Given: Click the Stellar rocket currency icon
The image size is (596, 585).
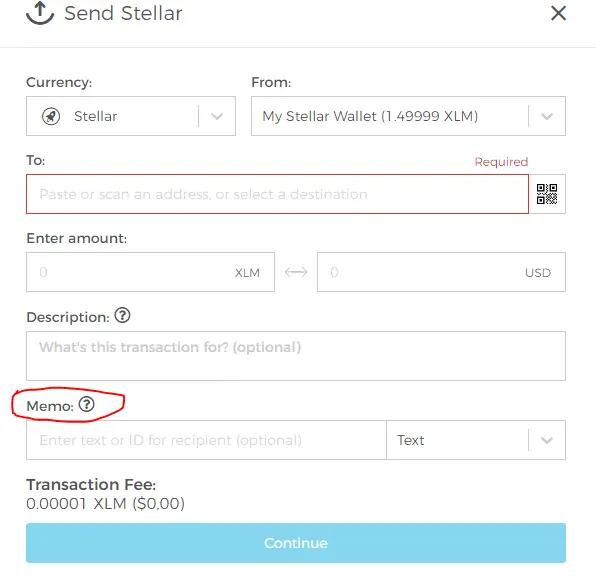Looking at the screenshot, I should (51, 116).
